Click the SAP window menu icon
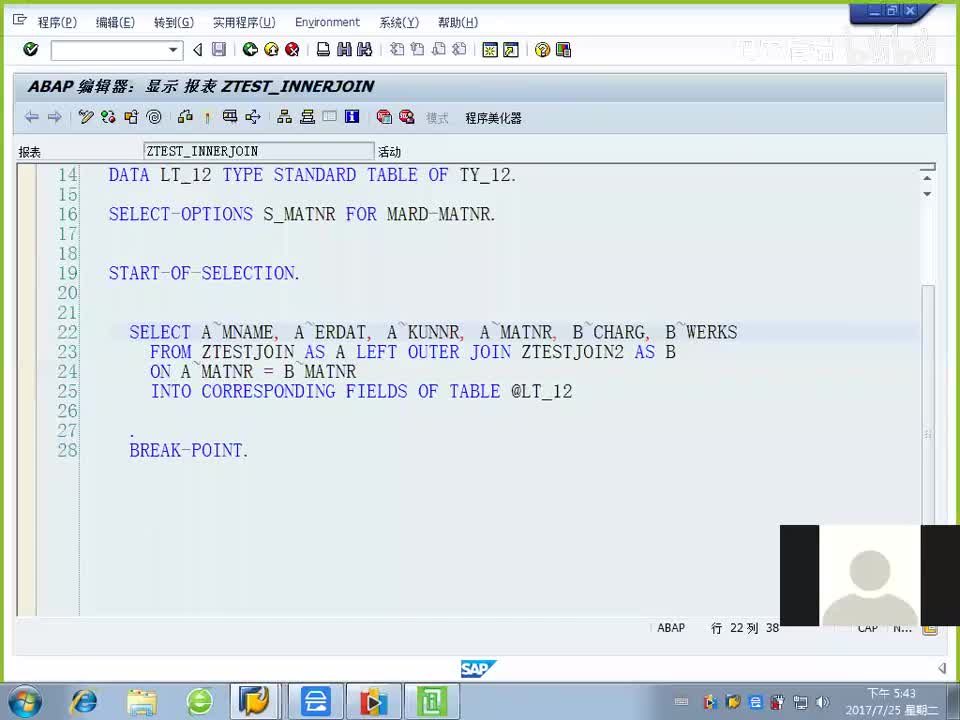 pos(20,20)
